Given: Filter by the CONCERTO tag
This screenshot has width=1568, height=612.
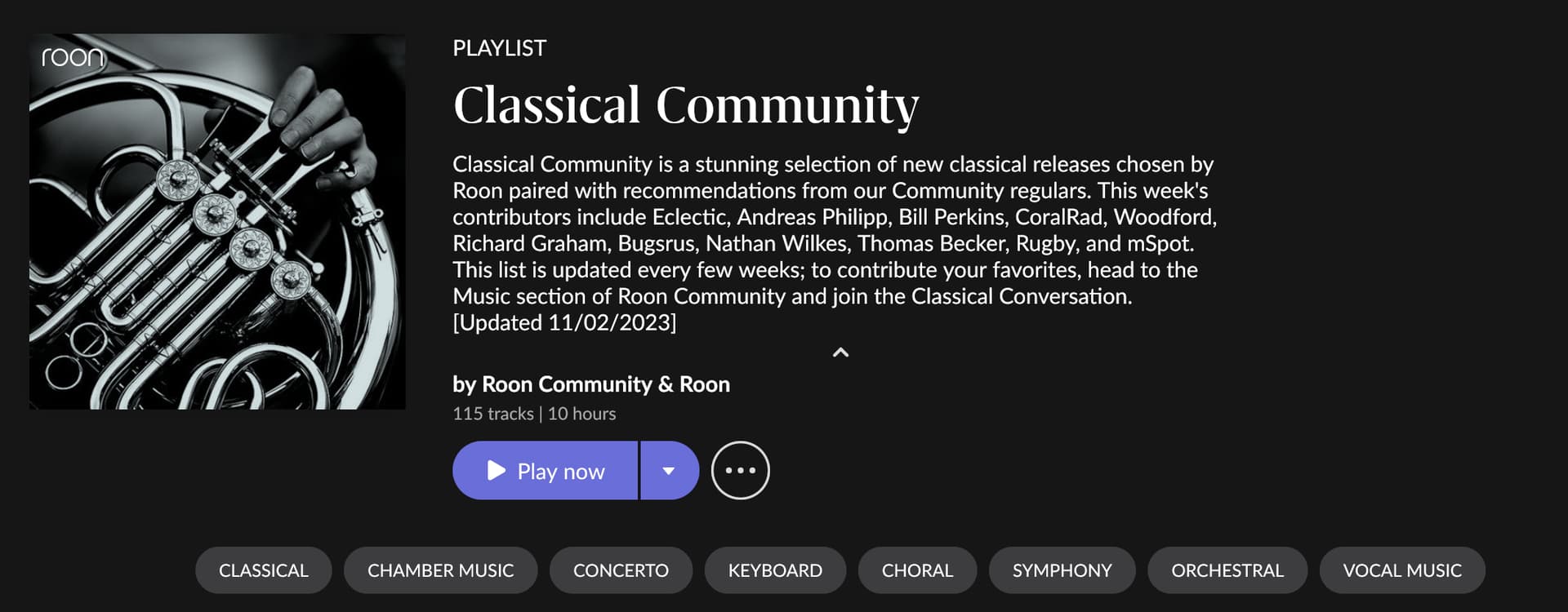Looking at the screenshot, I should [x=621, y=570].
